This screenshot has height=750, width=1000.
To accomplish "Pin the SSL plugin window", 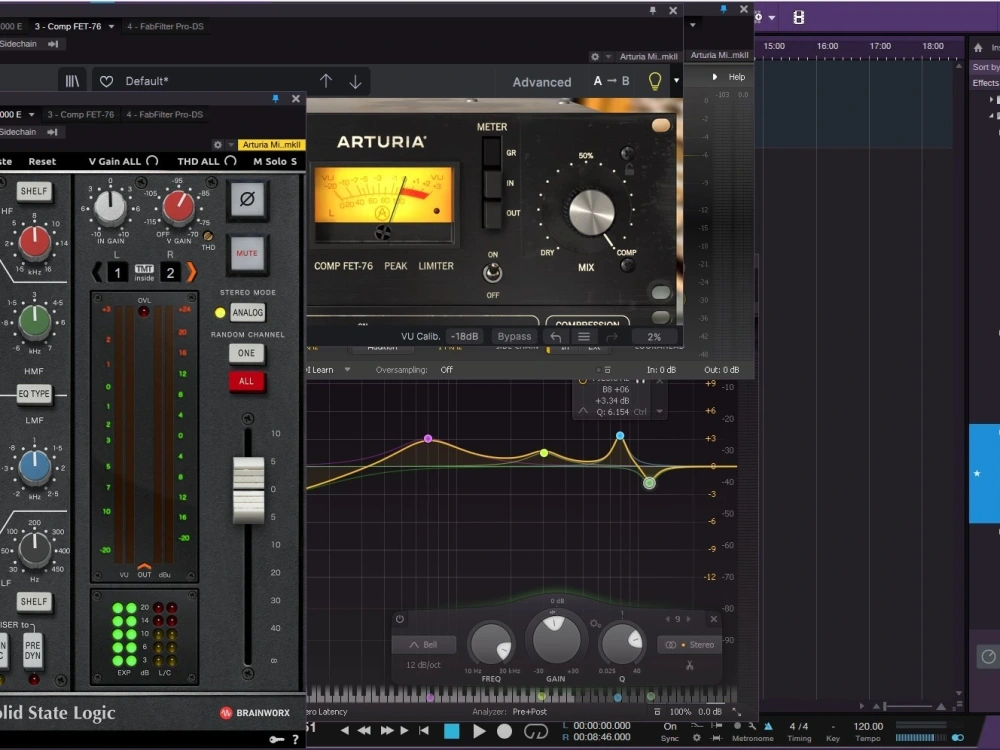I will click(x=276, y=99).
